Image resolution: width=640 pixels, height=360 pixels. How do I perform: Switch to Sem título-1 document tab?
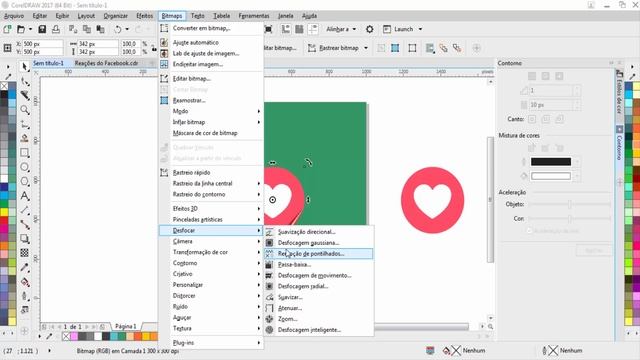[x=48, y=63]
